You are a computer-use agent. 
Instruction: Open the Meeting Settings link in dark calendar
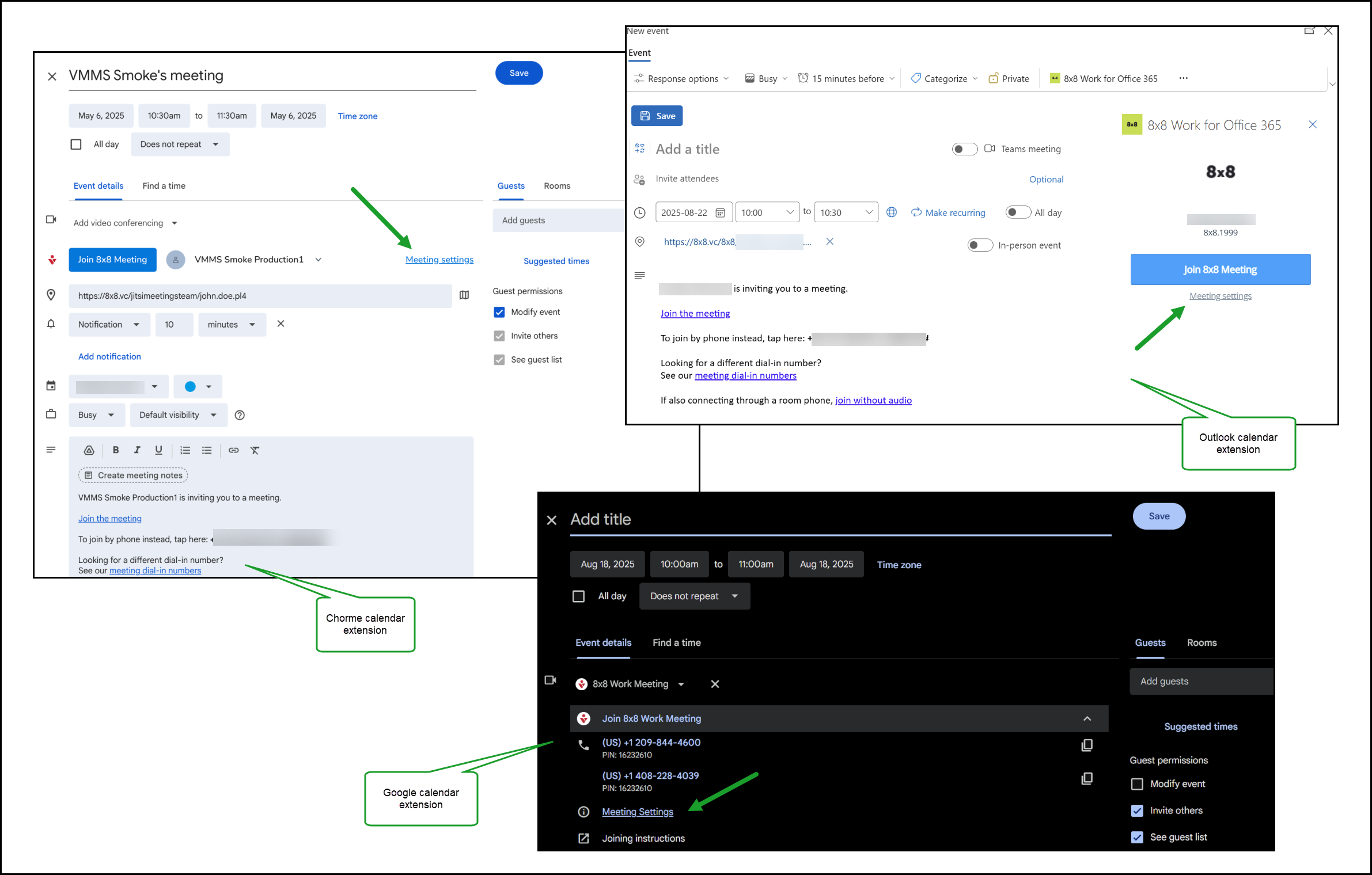click(x=637, y=812)
